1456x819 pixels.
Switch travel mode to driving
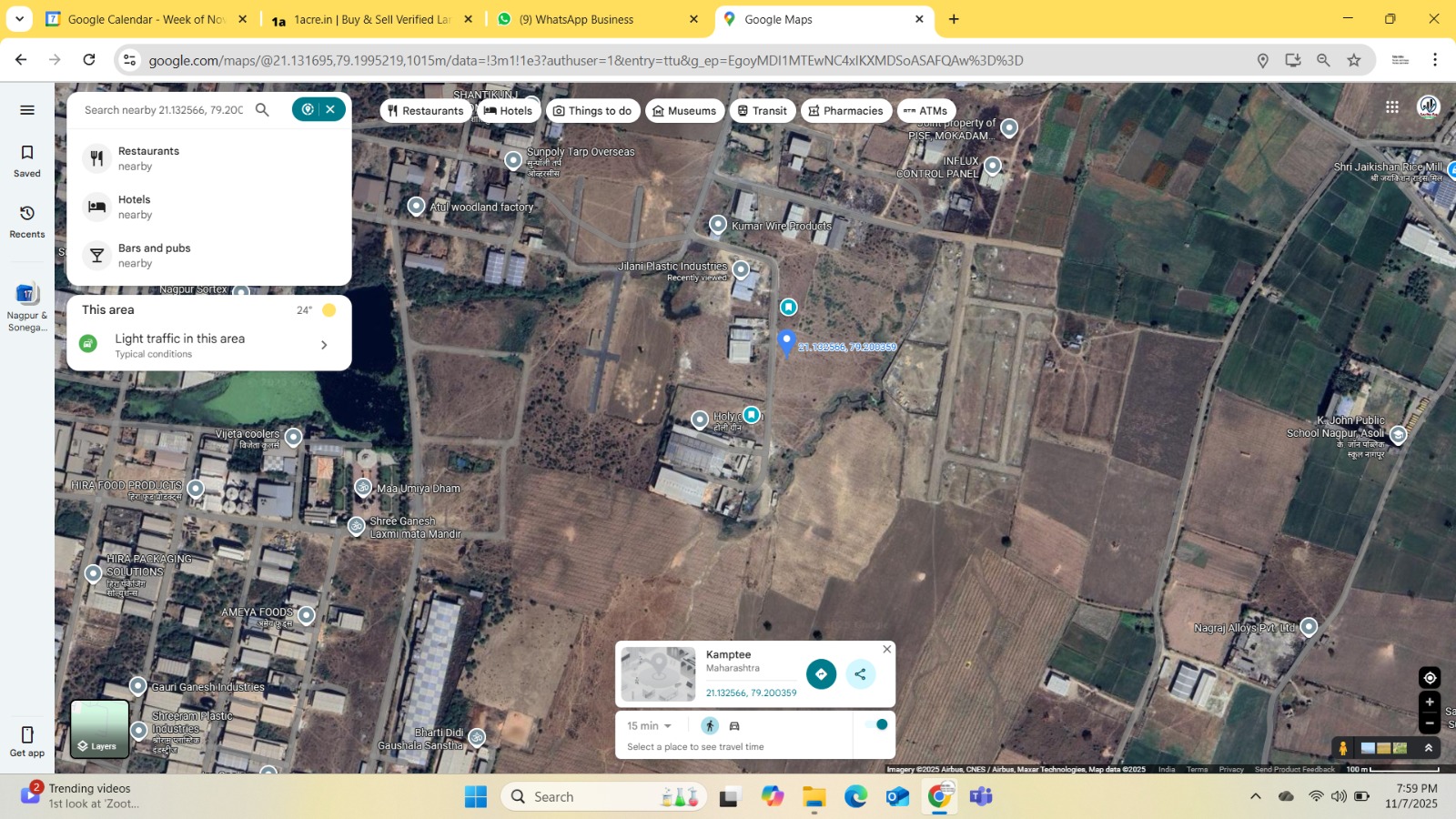pos(735,725)
